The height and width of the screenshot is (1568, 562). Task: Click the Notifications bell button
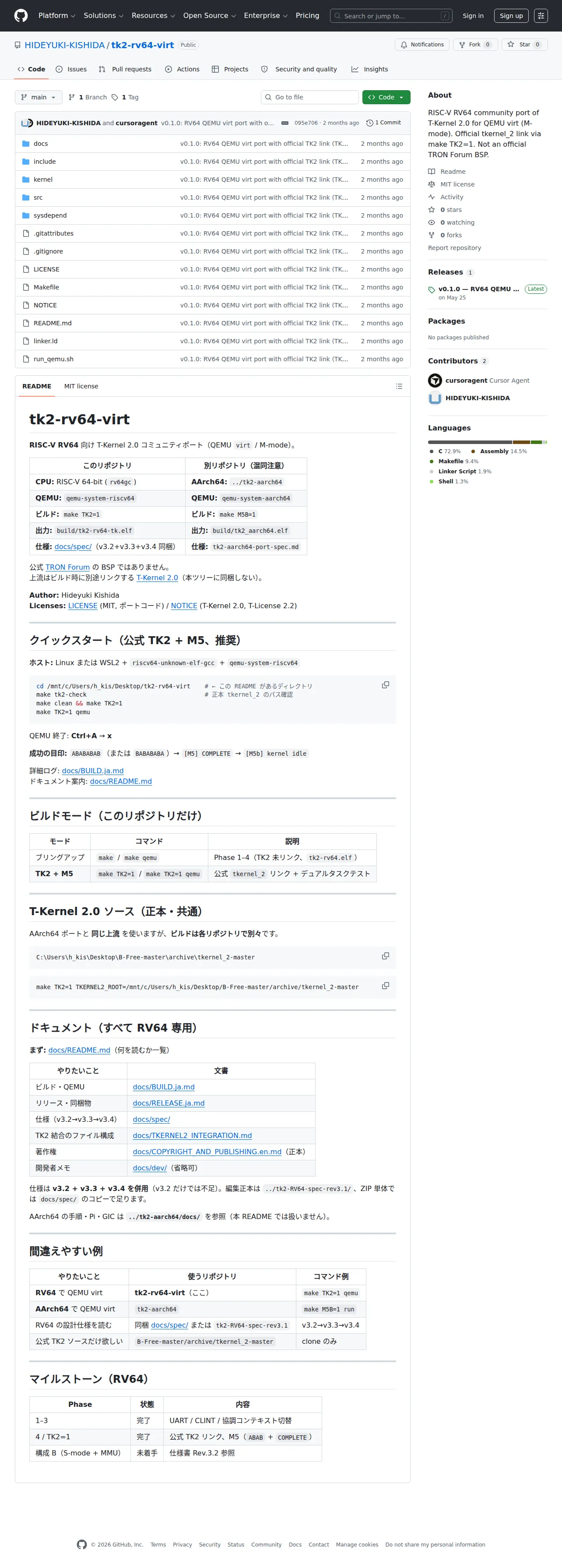click(422, 44)
